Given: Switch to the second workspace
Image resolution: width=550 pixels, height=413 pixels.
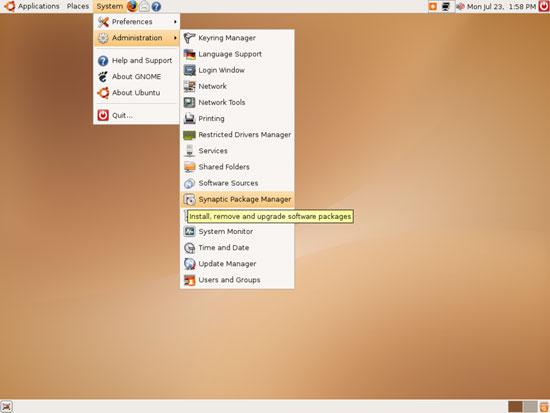Looking at the screenshot, I should click(x=530, y=407).
